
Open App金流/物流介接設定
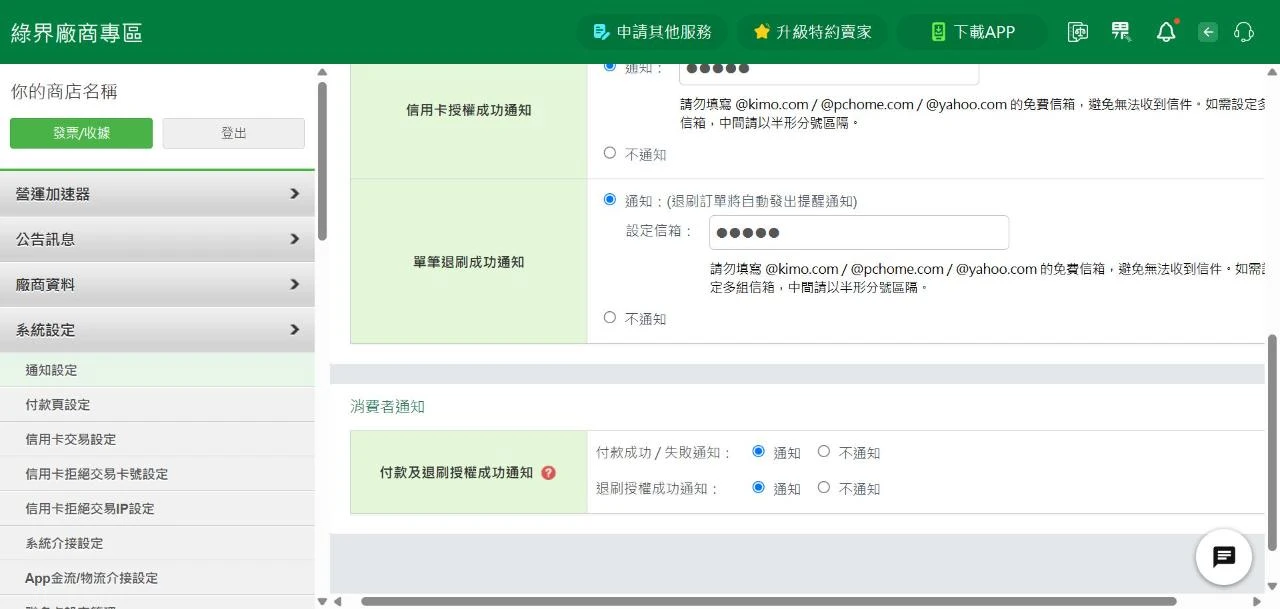pyautogui.click(x=157, y=578)
